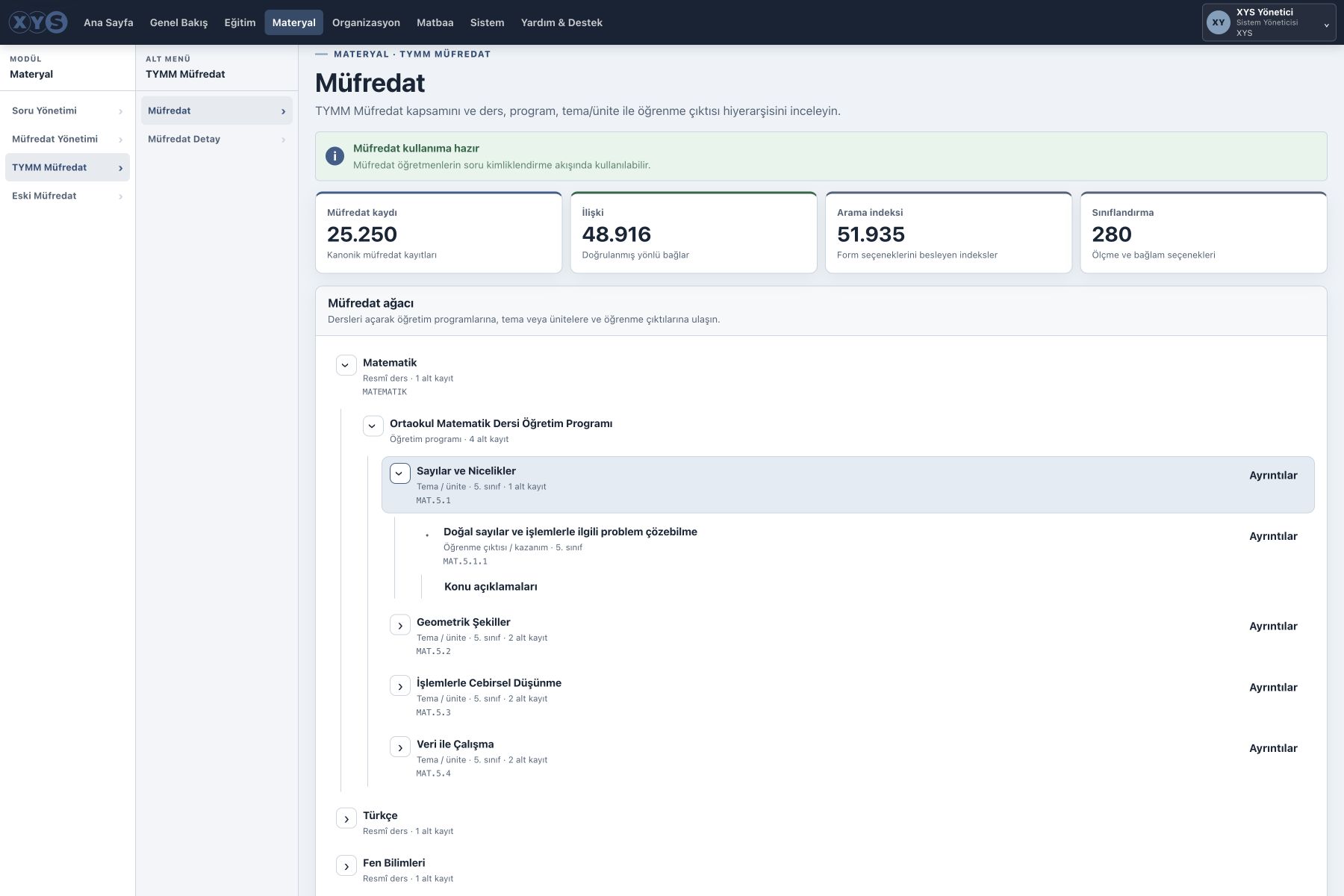1344x896 pixels.
Task: Expand the Geometrik Şekiller unit
Action: 399,626
